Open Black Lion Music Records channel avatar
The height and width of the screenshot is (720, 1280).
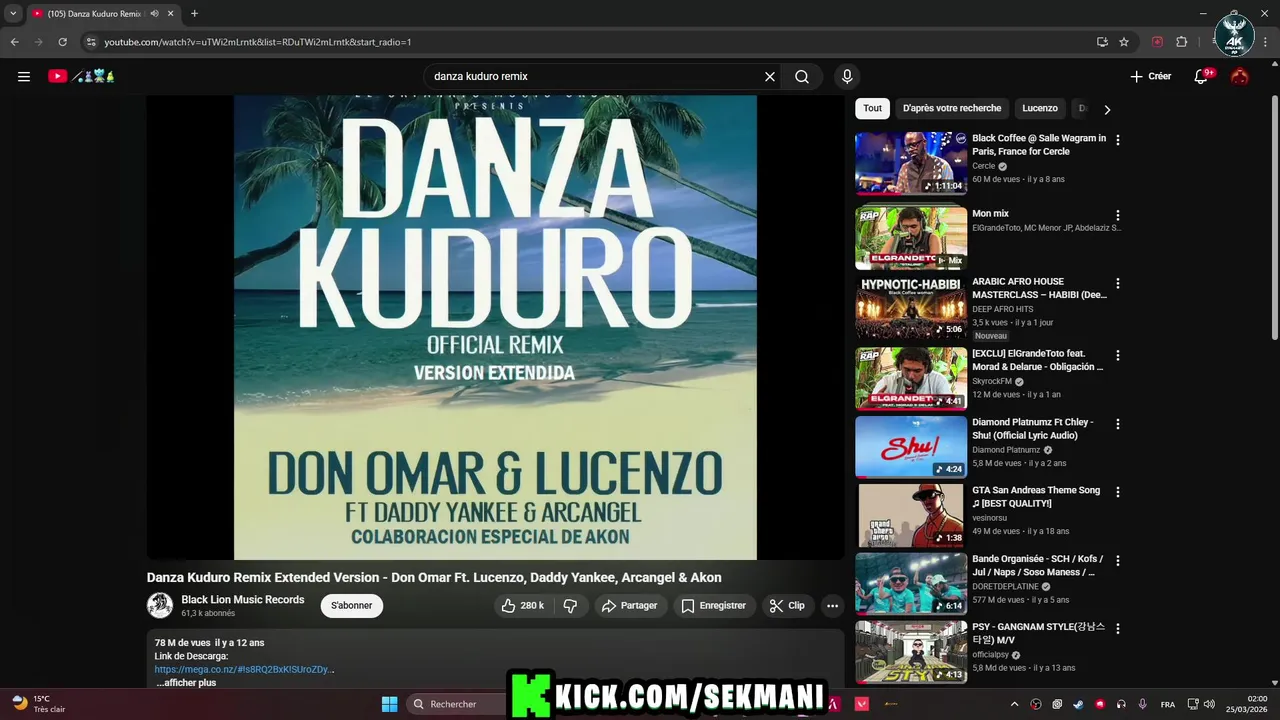160,605
